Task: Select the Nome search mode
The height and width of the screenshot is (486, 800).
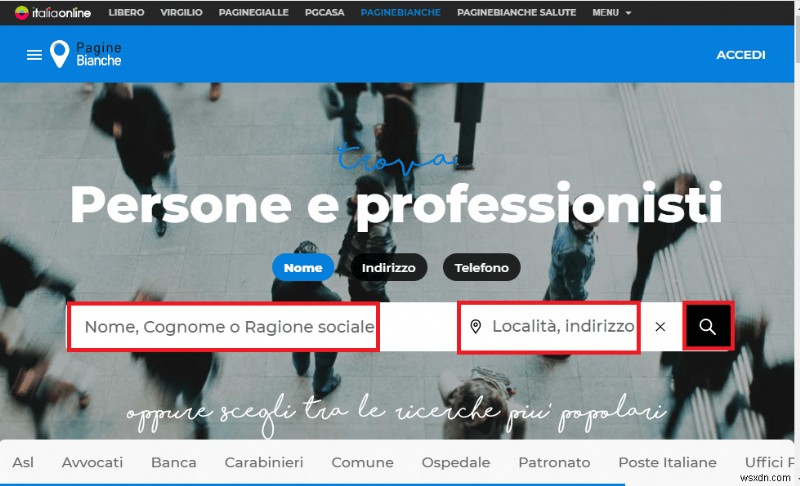Action: [x=303, y=267]
